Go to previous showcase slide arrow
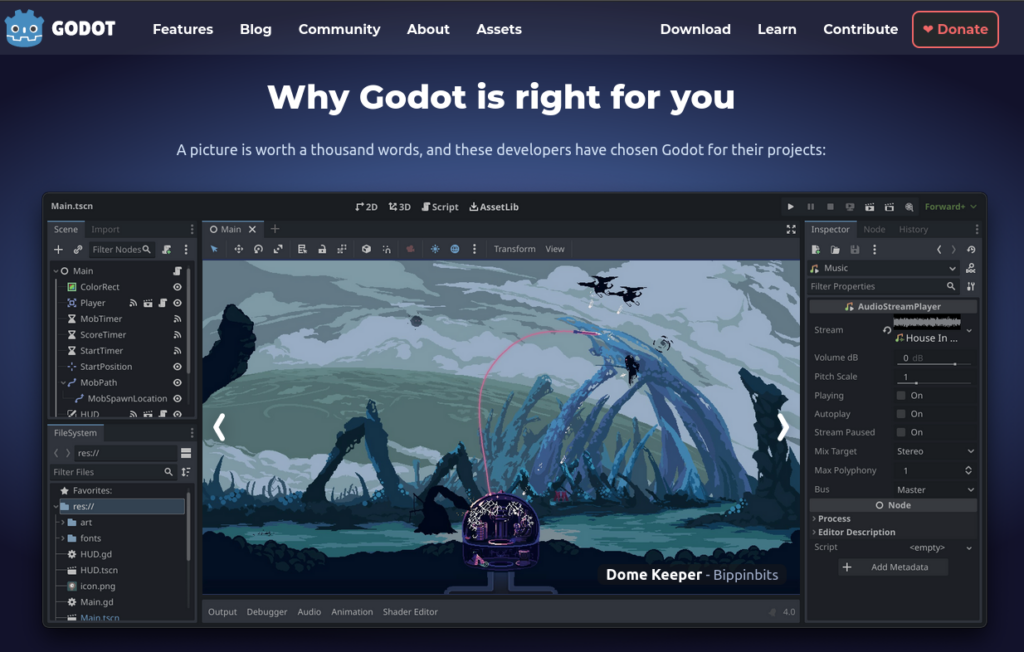Image resolution: width=1024 pixels, height=652 pixels. point(219,427)
